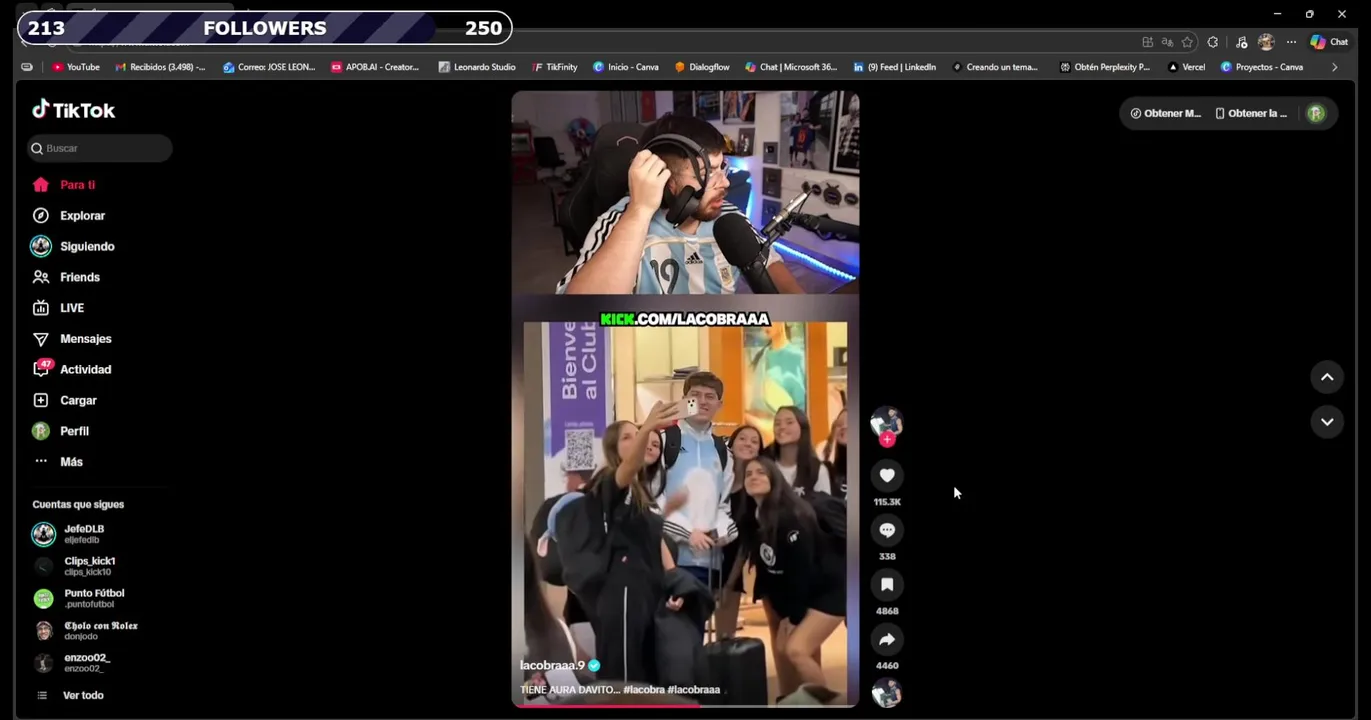Viewport: 1371px width, 720px height.
Task: Add page to favorites star icon
Action: click(x=1187, y=42)
